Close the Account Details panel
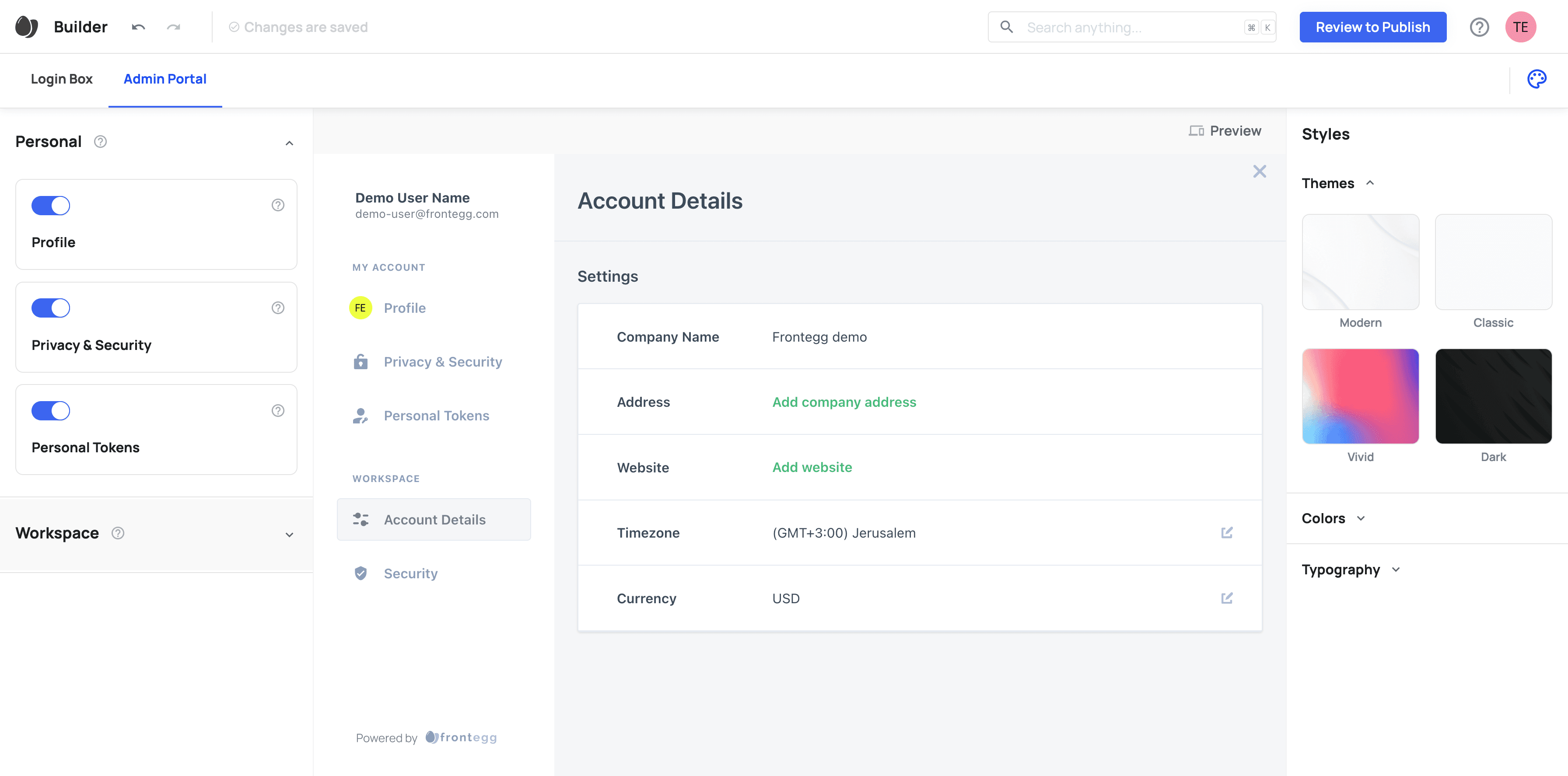This screenshot has width=1568, height=776. point(1260,171)
